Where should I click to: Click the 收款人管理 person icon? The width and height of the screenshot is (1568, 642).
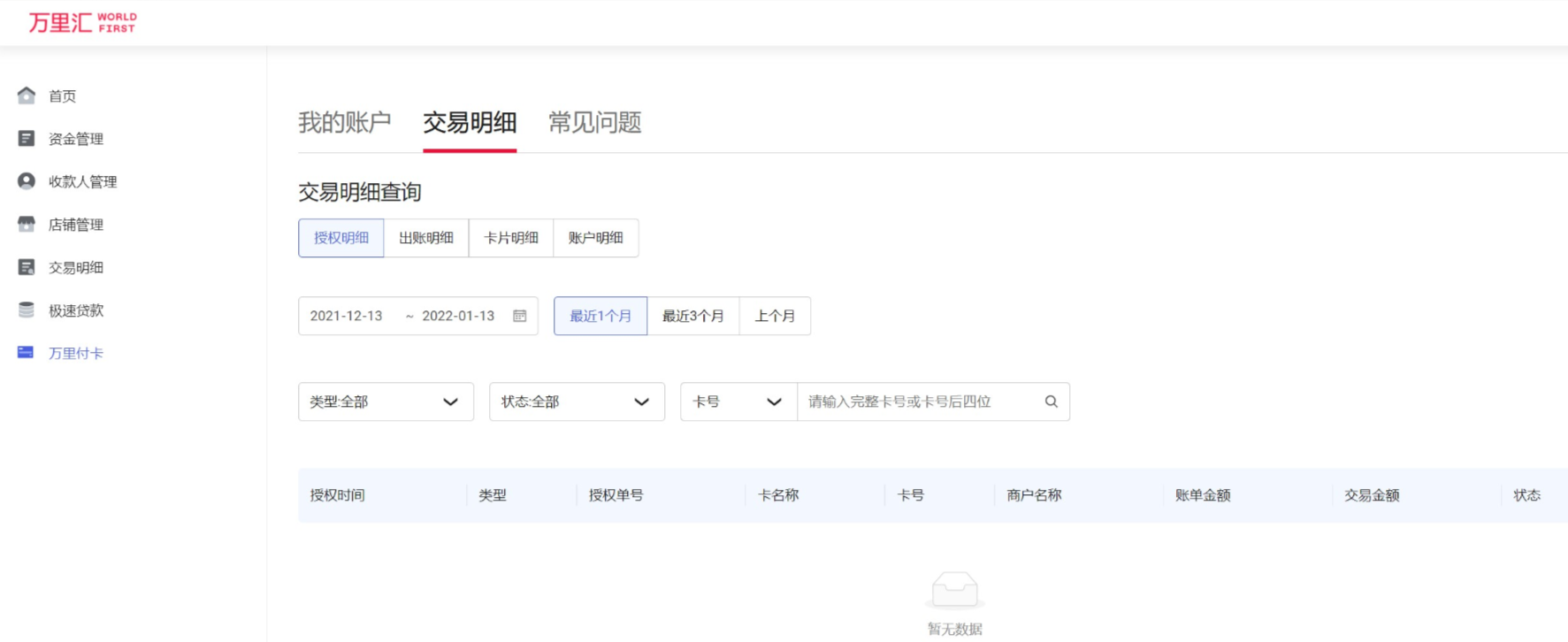point(27,181)
